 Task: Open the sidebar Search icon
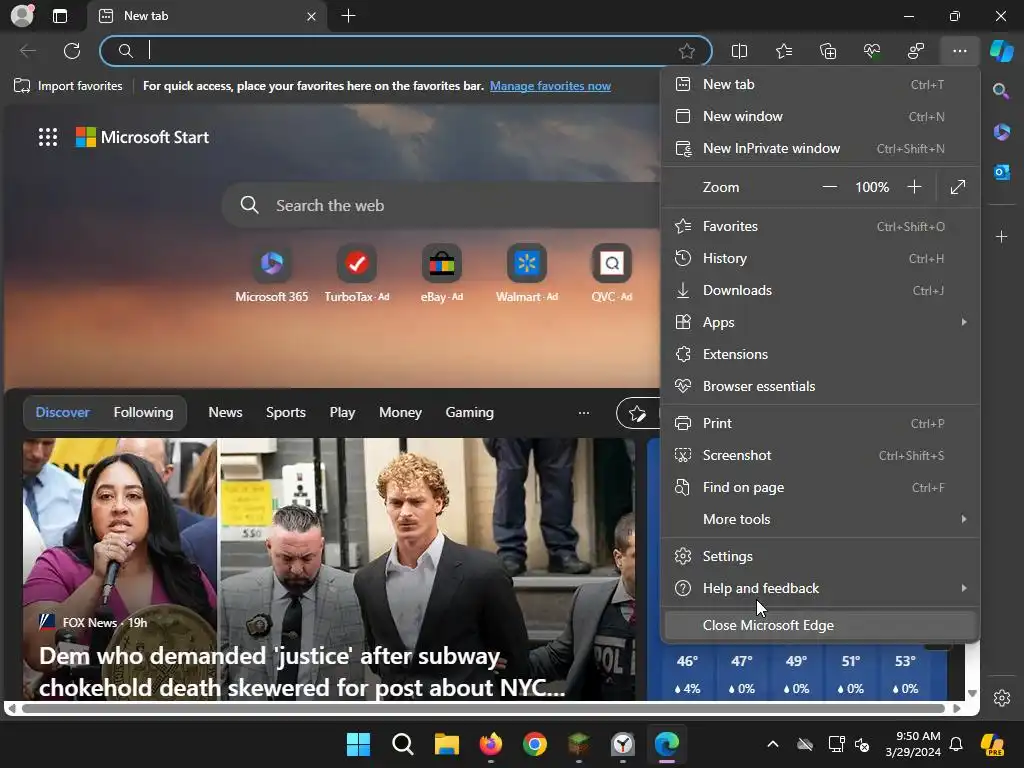[1001, 91]
